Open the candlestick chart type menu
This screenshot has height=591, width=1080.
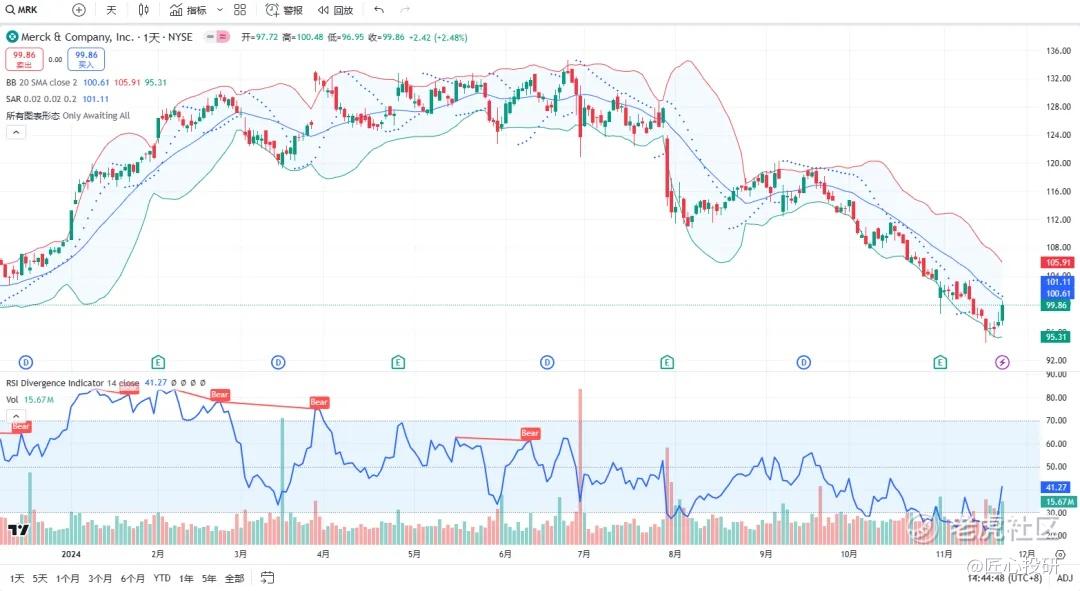click(x=143, y=10)
